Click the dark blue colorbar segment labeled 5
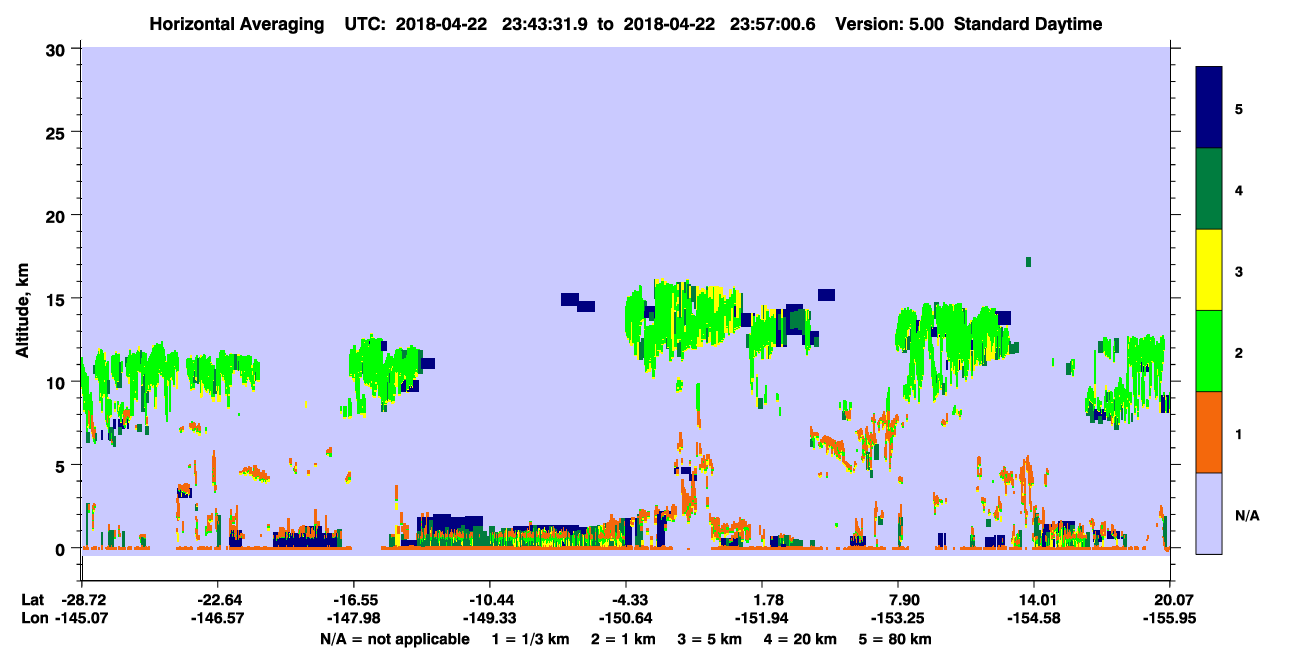This screenshot has height=667, width=1300. (1209, 108)
